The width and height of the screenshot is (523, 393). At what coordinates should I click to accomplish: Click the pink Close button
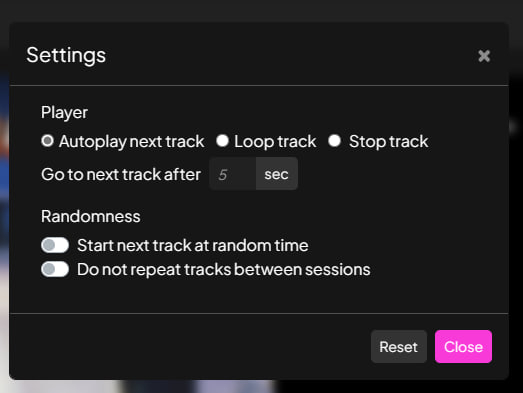(463, 347)
